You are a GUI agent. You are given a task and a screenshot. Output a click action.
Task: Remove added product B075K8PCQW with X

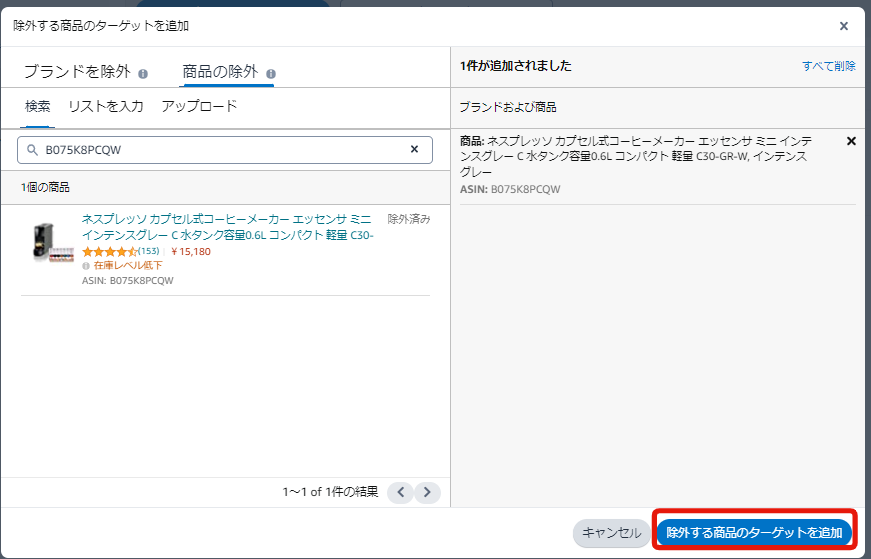click(x=851, y=141)
